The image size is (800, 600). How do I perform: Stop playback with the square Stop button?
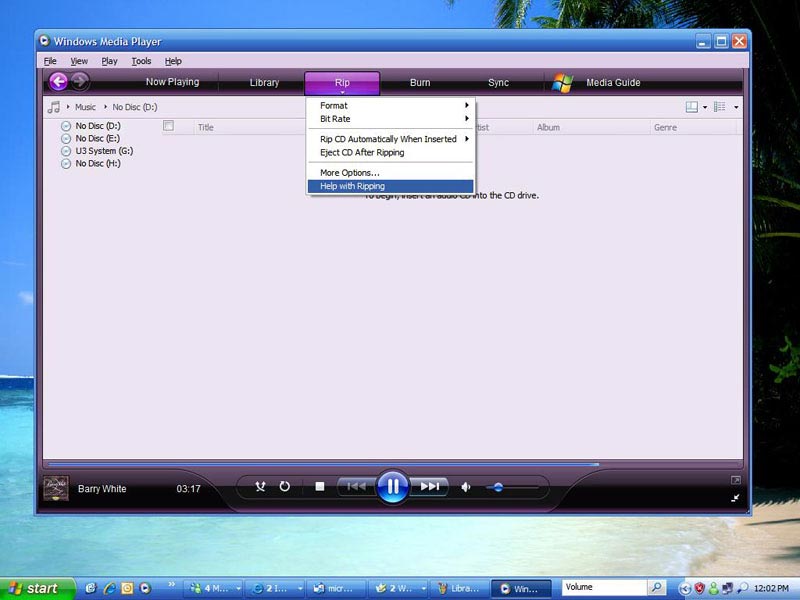coord(320,487)
